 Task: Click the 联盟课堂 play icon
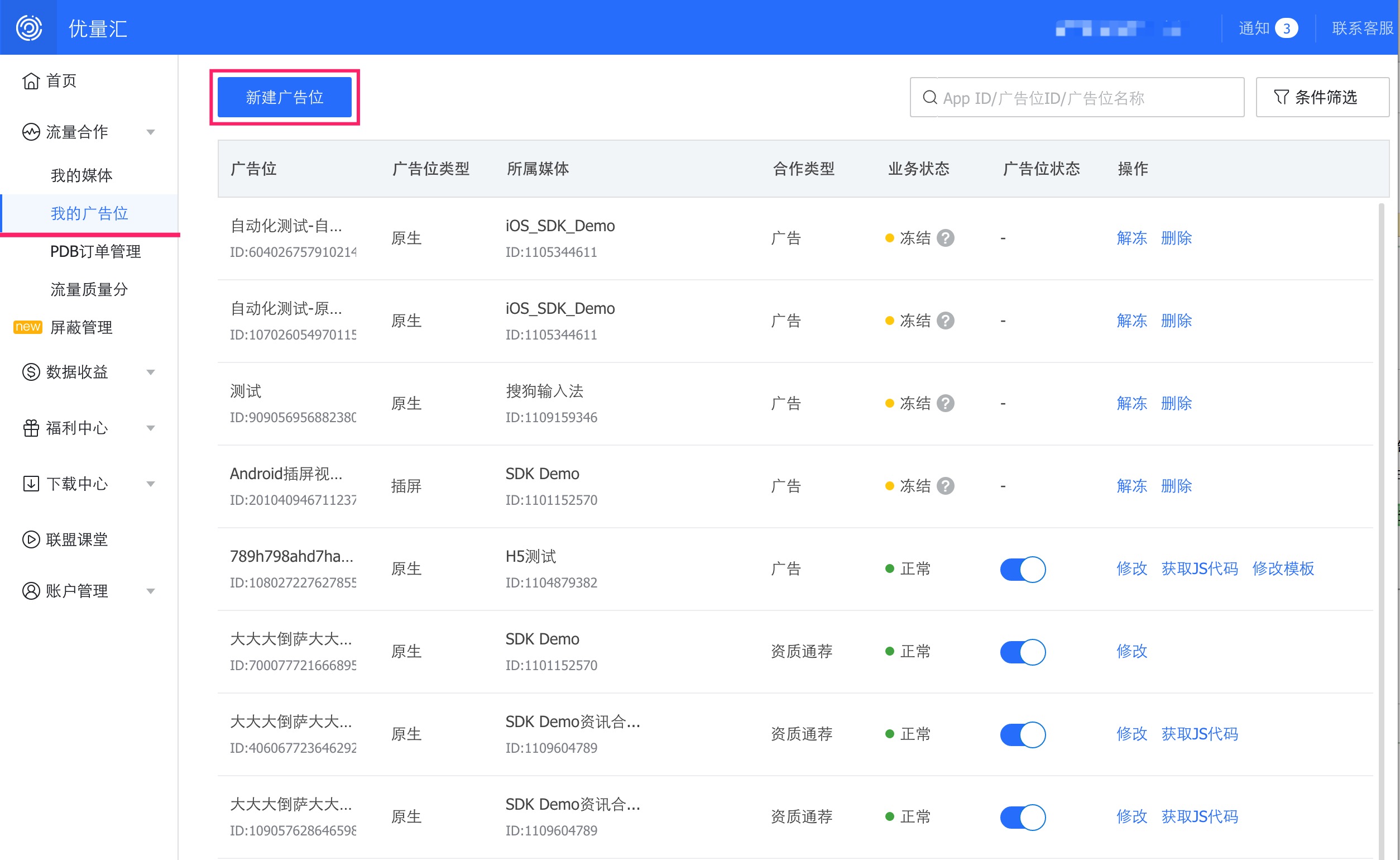tap(31, 539)
